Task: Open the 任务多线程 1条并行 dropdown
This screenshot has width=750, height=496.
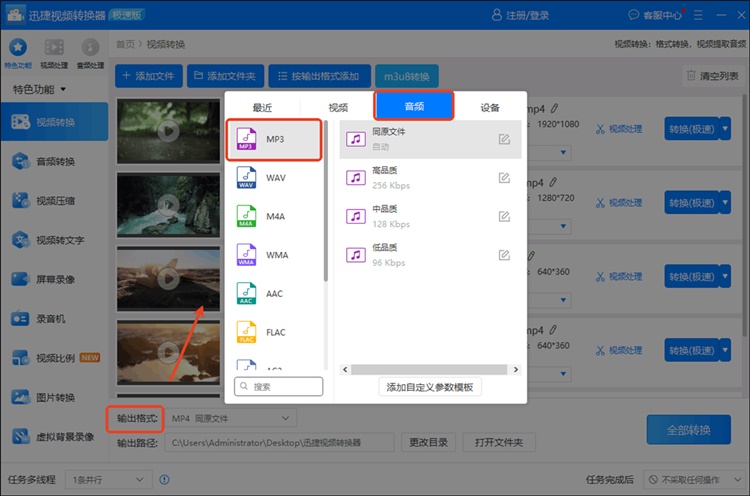Action: point(109,479)
